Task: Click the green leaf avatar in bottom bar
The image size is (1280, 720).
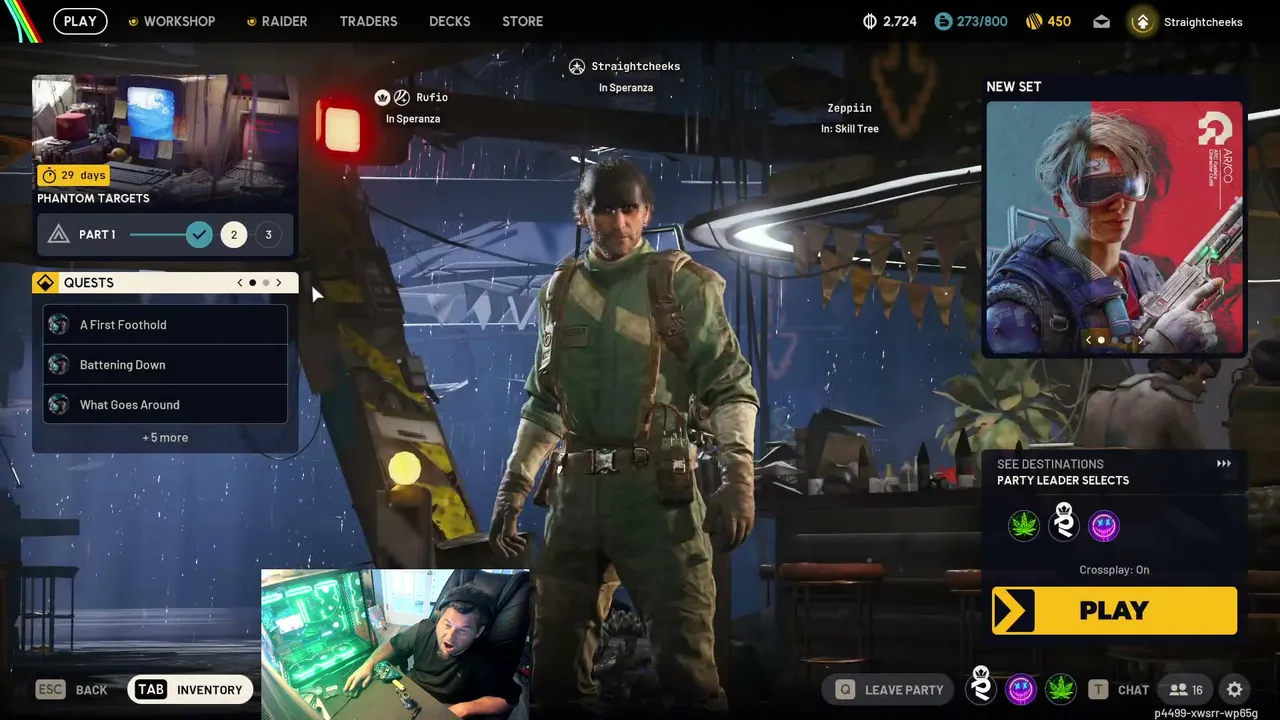Action: tap(1060, 689)
